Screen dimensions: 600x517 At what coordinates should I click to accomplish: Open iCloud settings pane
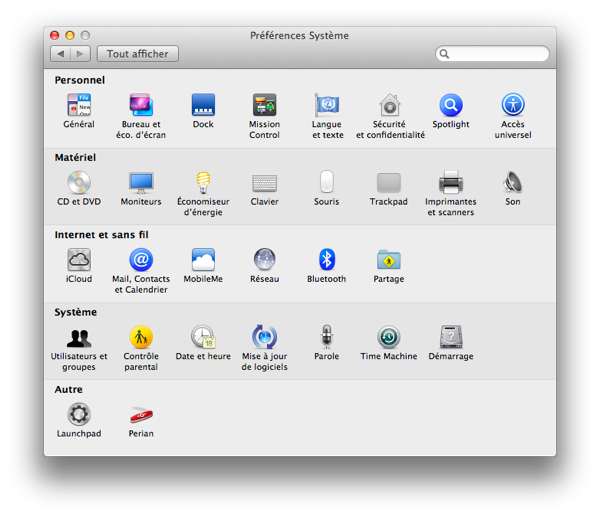pos(79,260)
